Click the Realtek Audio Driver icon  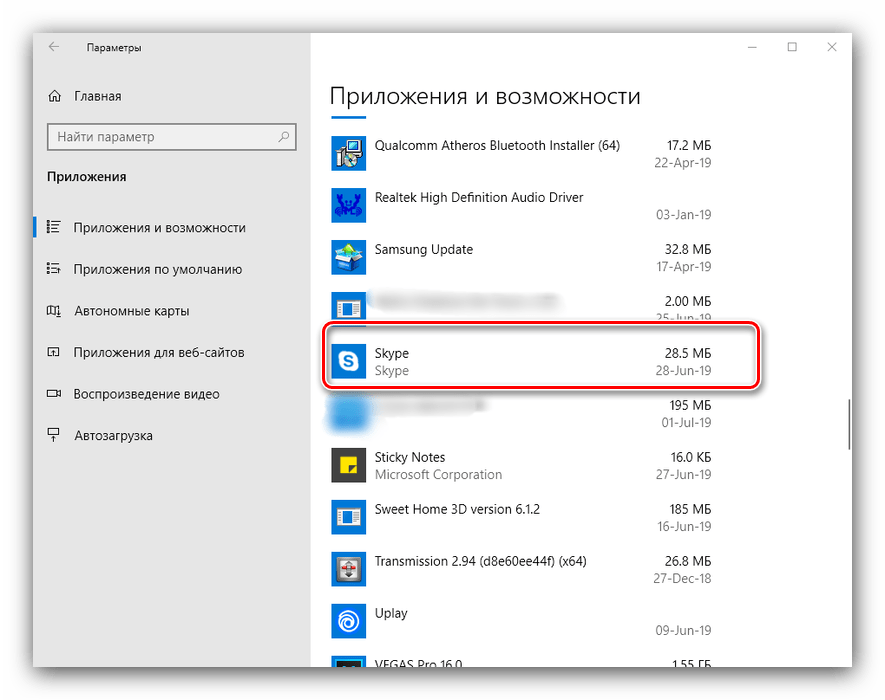click(x=348, y=206)
